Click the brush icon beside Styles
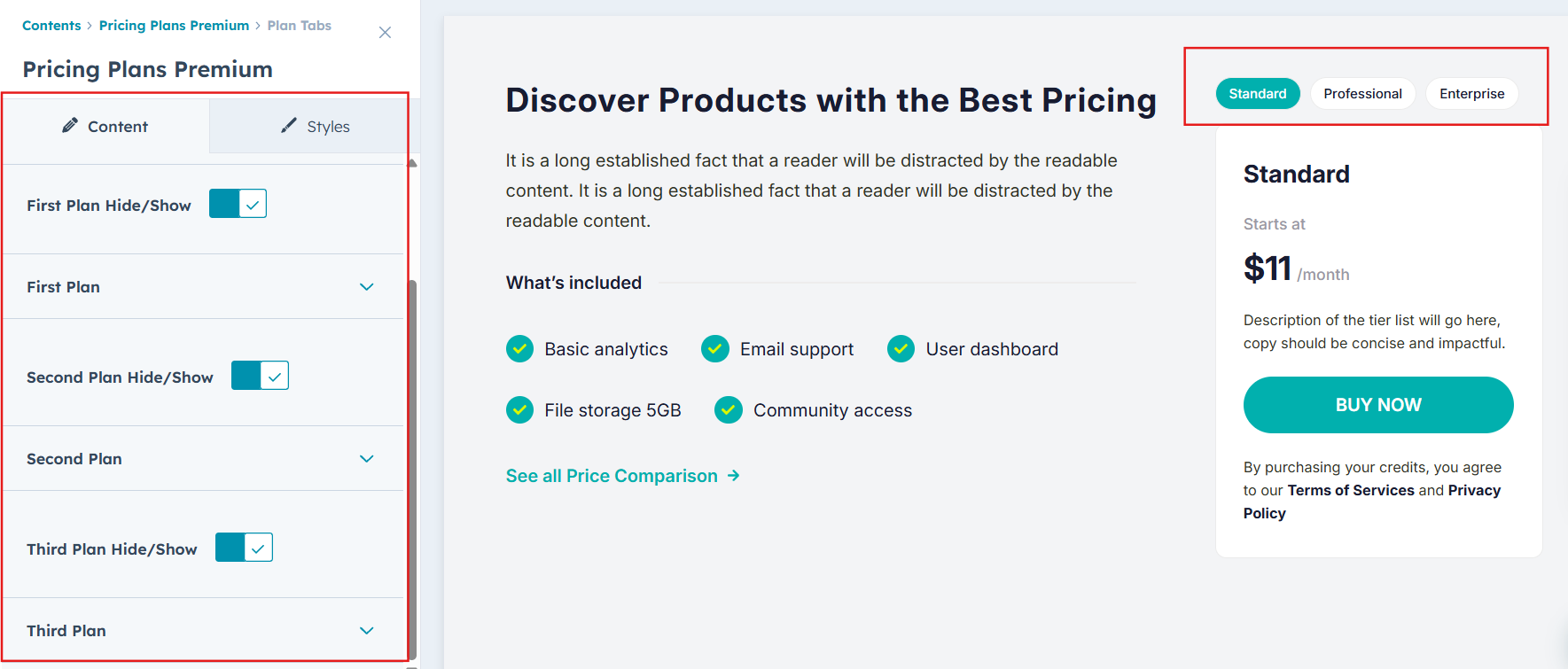 coord(289,126)
